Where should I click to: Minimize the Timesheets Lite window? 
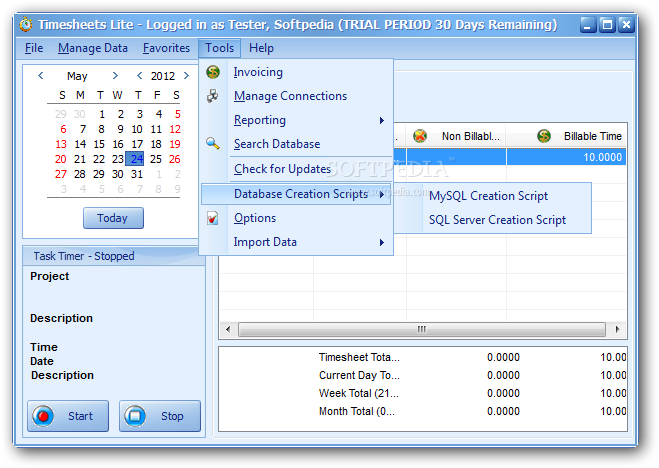(x=588, y=25)
